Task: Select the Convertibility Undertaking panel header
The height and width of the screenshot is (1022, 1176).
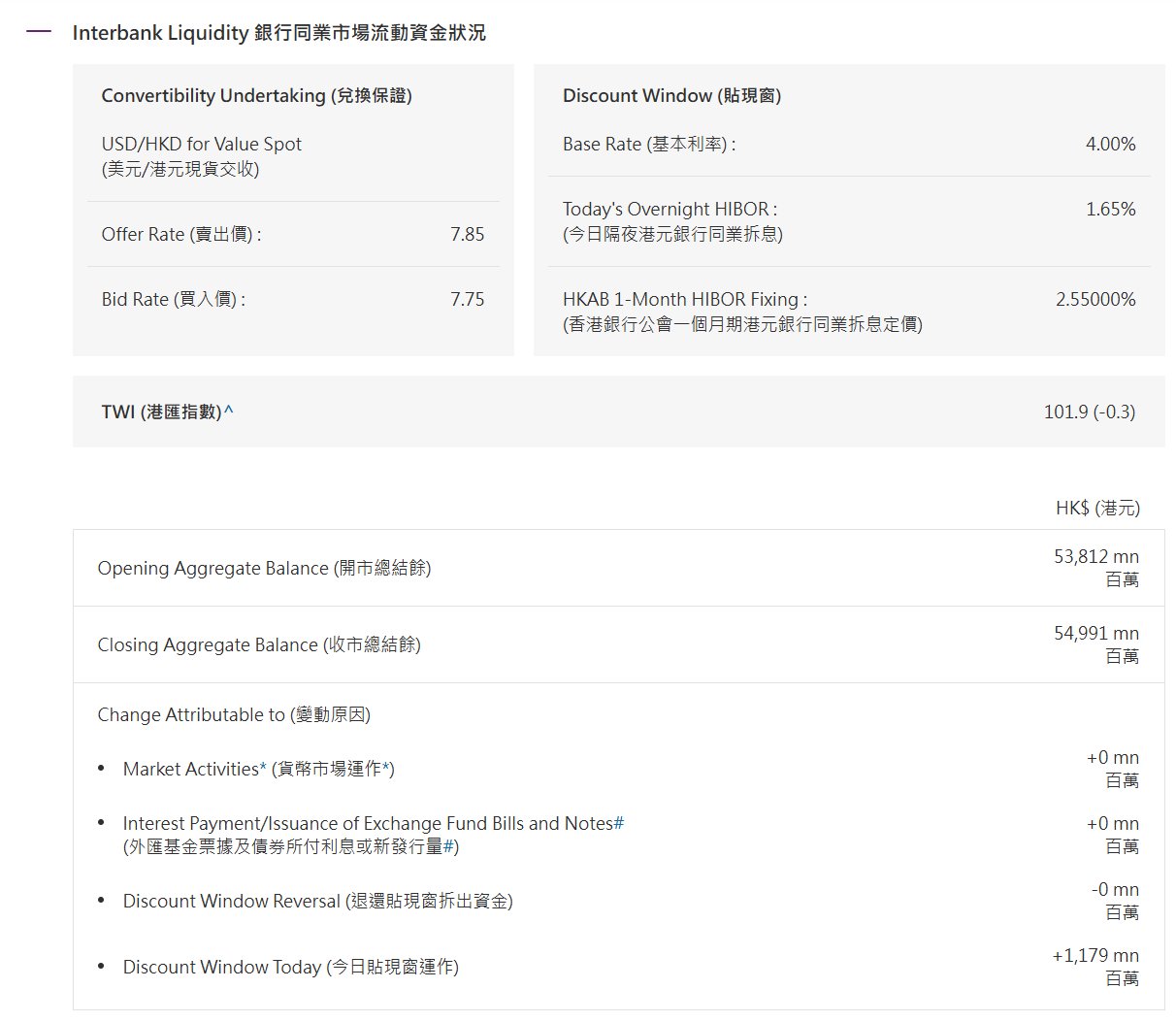Action: click(257, 95)
